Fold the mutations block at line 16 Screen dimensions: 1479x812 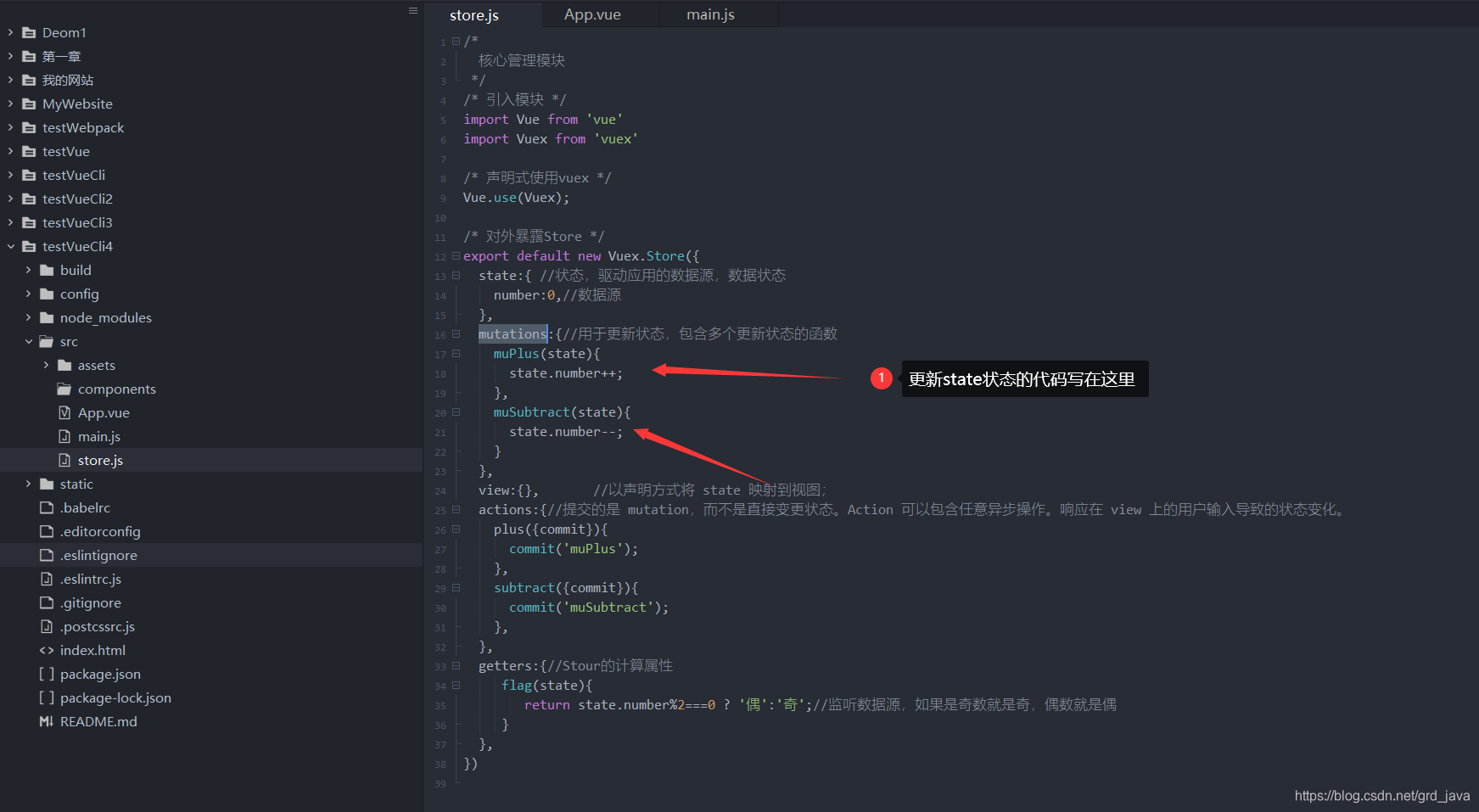456,333
